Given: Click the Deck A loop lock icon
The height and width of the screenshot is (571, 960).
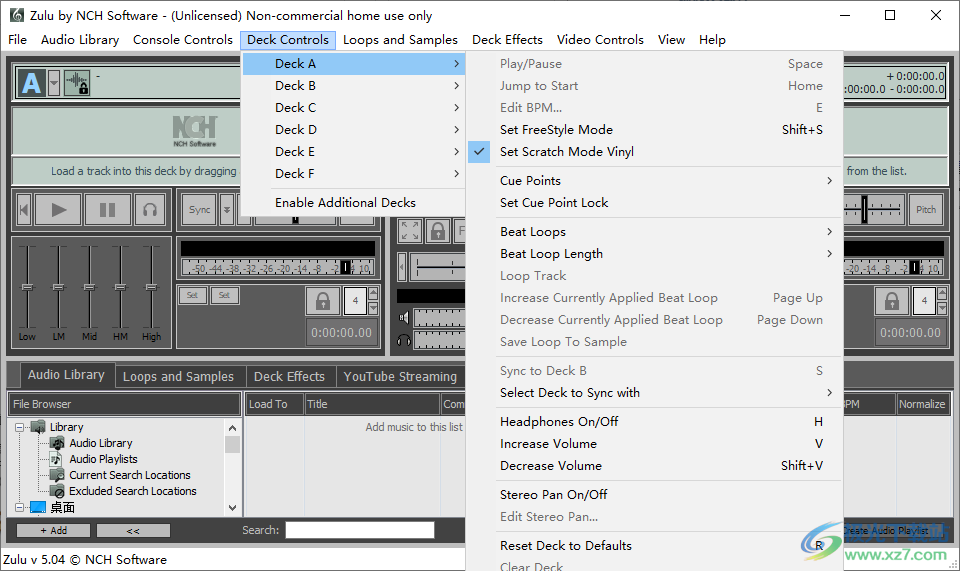Looking at the screenshot, I should (322, 300).
